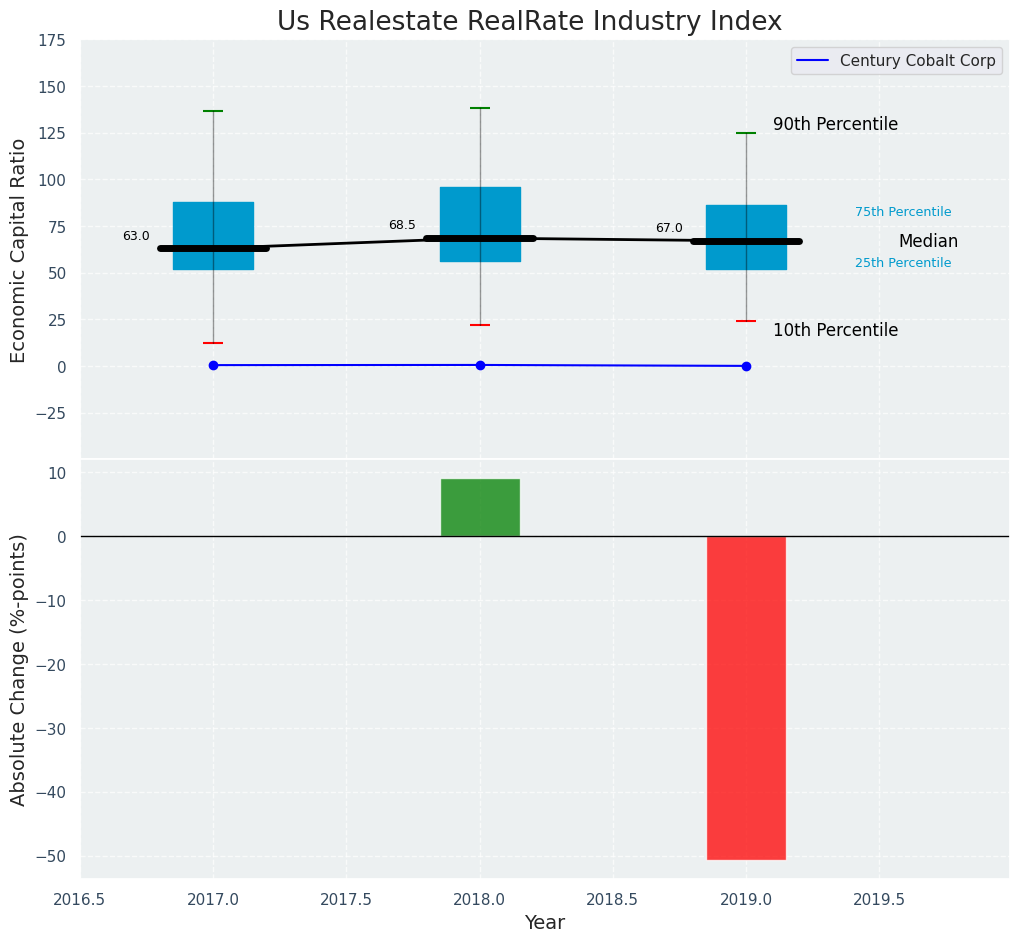Click the green 2018 absolute change bar
Viewport: 1019px width, 942px height.
tap(480, 508)
